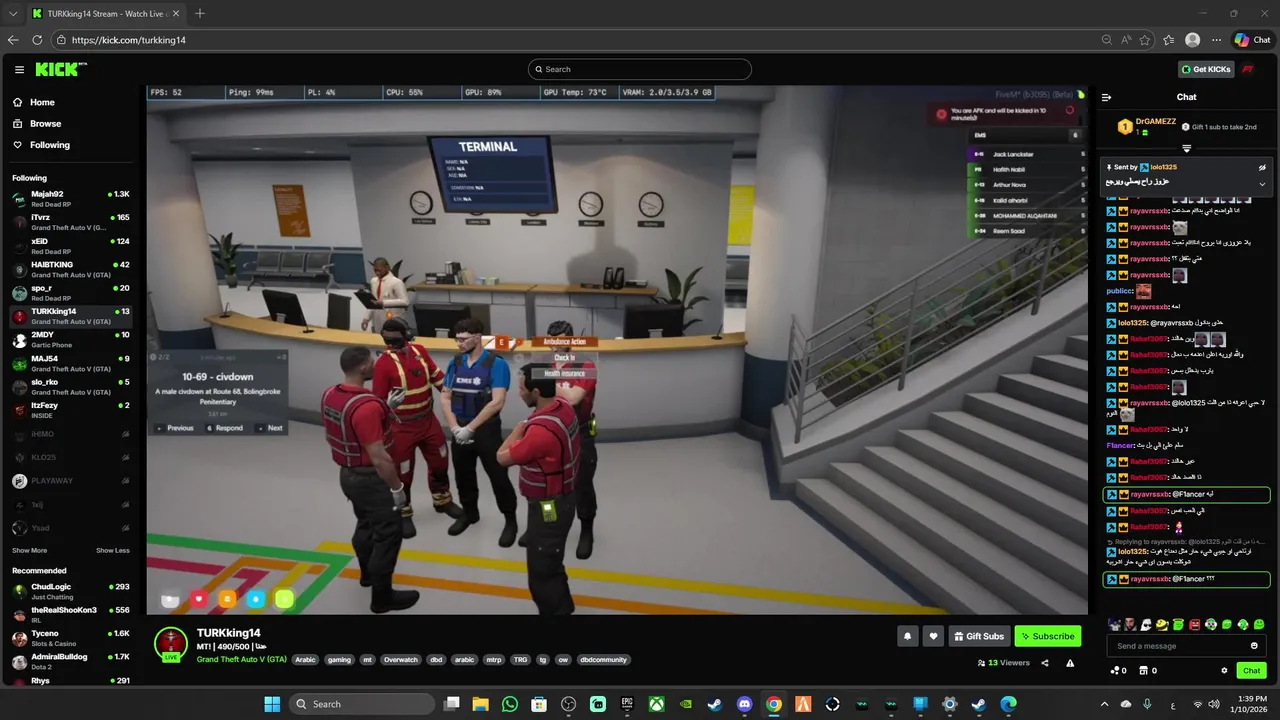Viewport: 1280px width, 720px height.
Task: Open iTvrz channel in the Following list
Action: point(70,221)
